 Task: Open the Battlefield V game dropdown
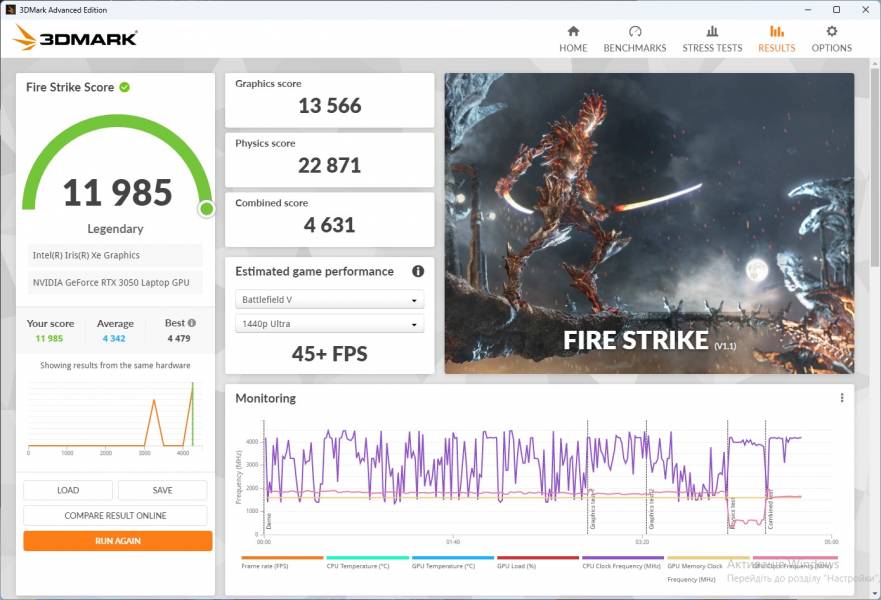pyautogui.click(x=330, y=299)
